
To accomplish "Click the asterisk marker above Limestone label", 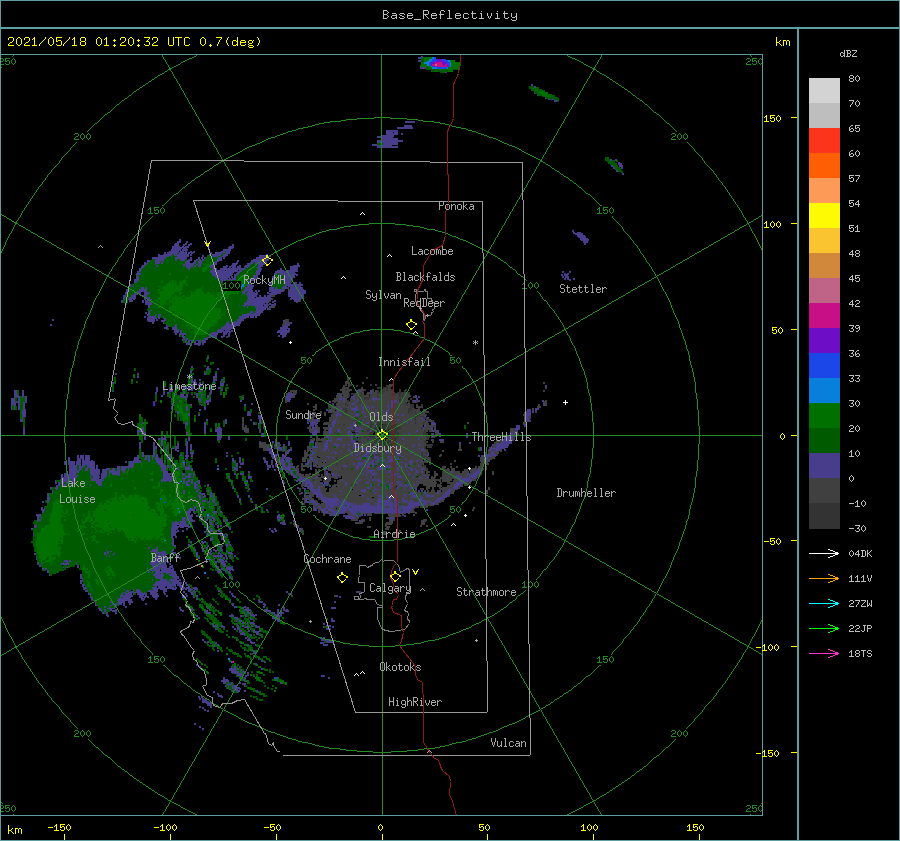I will (189, 377).
